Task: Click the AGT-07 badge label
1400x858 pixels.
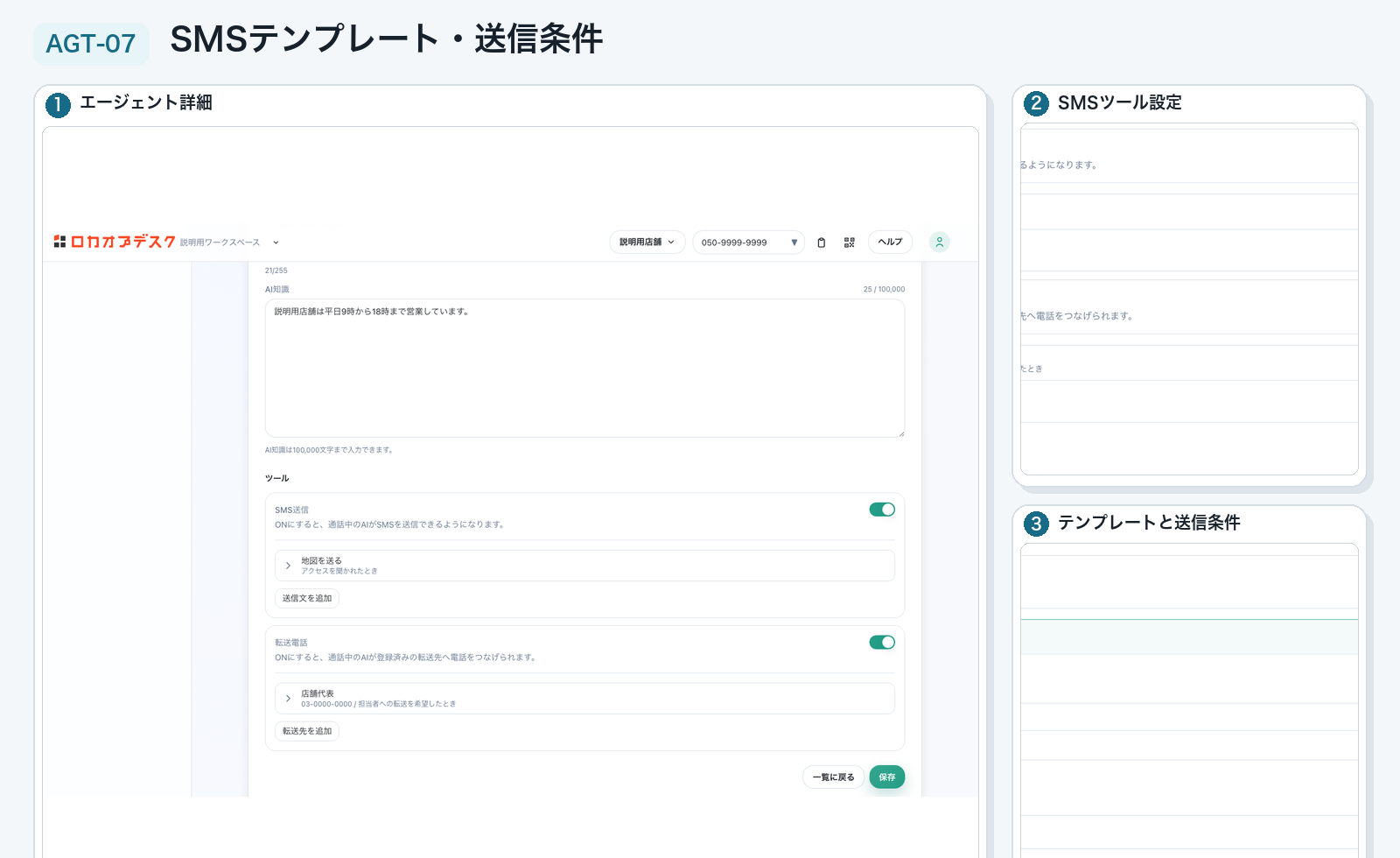Action: pos(91,44)
